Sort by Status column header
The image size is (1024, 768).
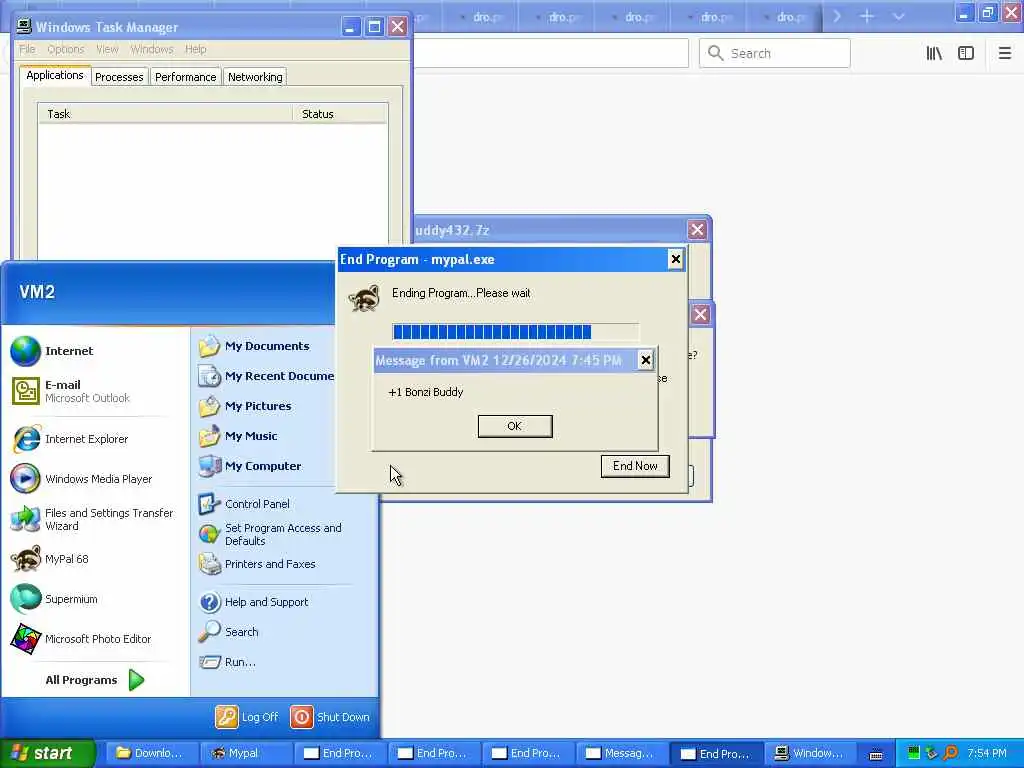coord(340,114)
